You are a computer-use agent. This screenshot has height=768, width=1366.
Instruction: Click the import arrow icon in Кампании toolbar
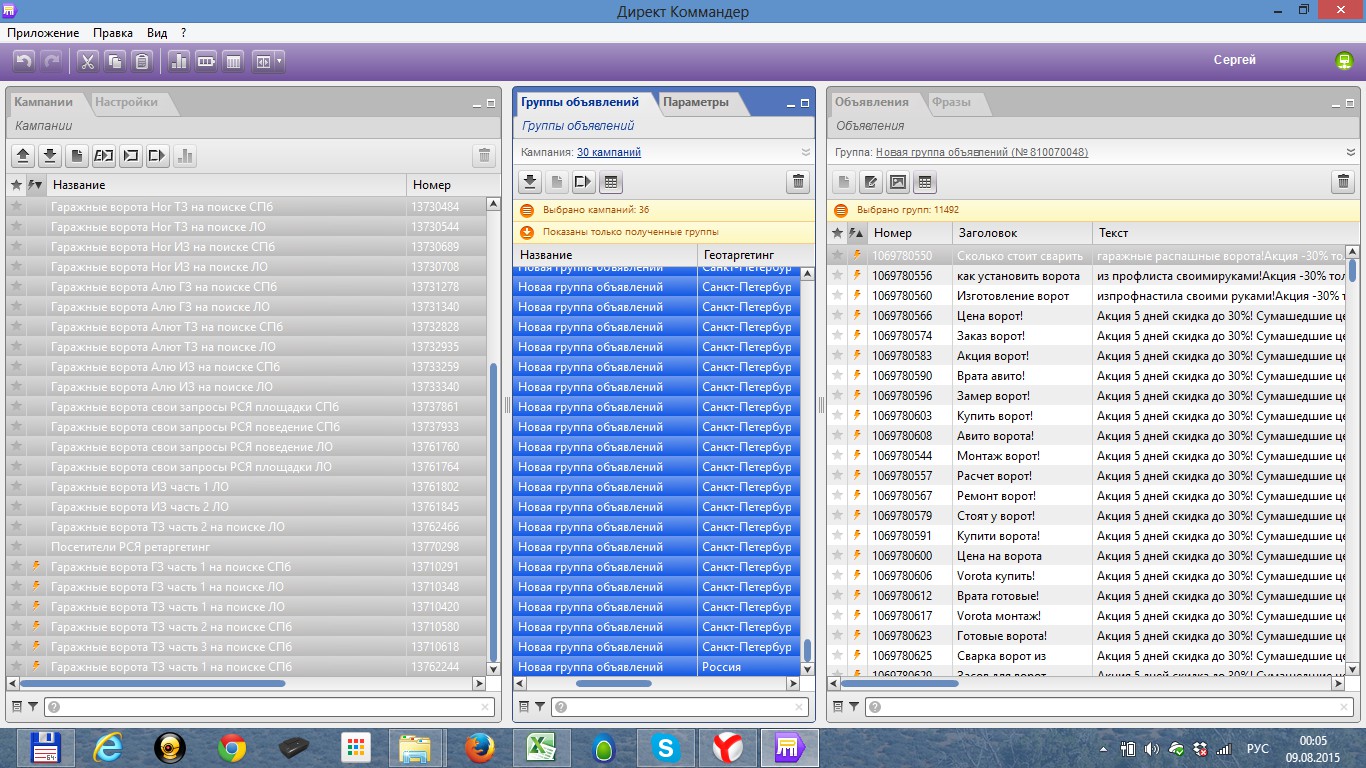pyautogui.click(x=131, y=156)
